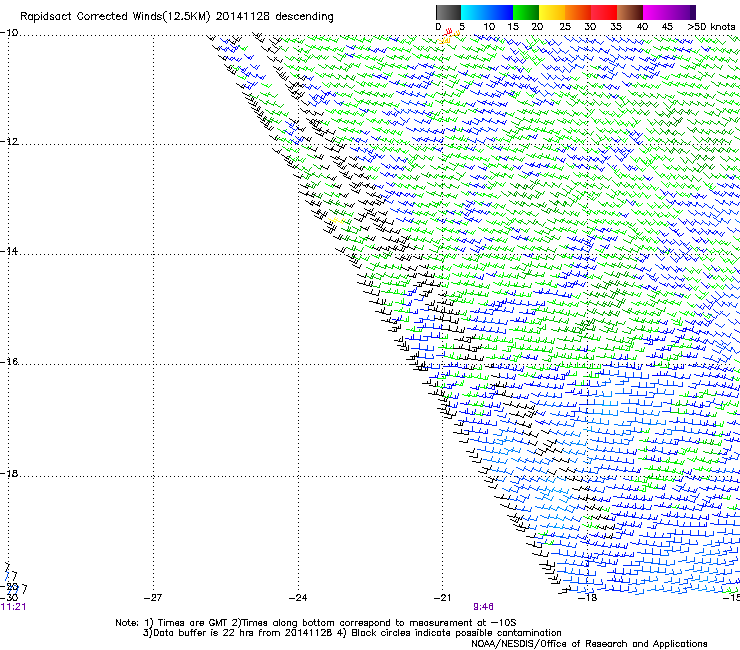Click the '10' legend scale label
The image size is (740, 650).
[x=489, y=27]
